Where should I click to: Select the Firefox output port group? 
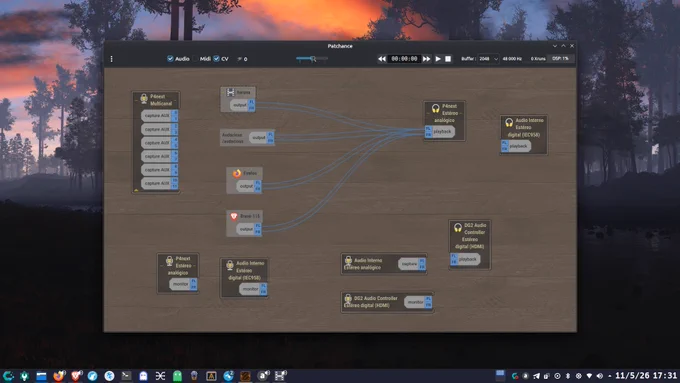click(248, 186)
